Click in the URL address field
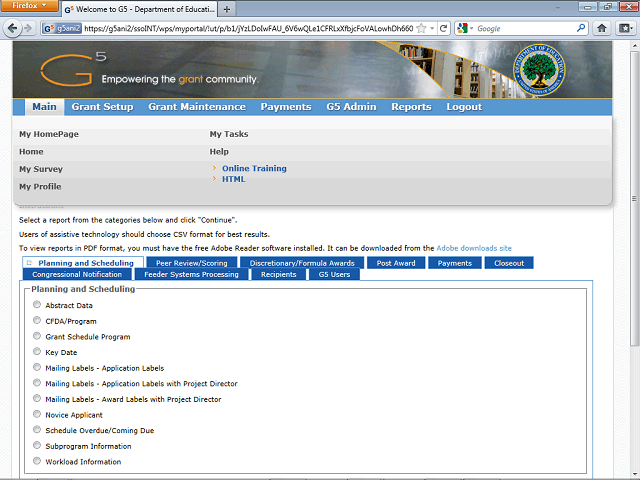640x480 pixels. click(249, 28)
